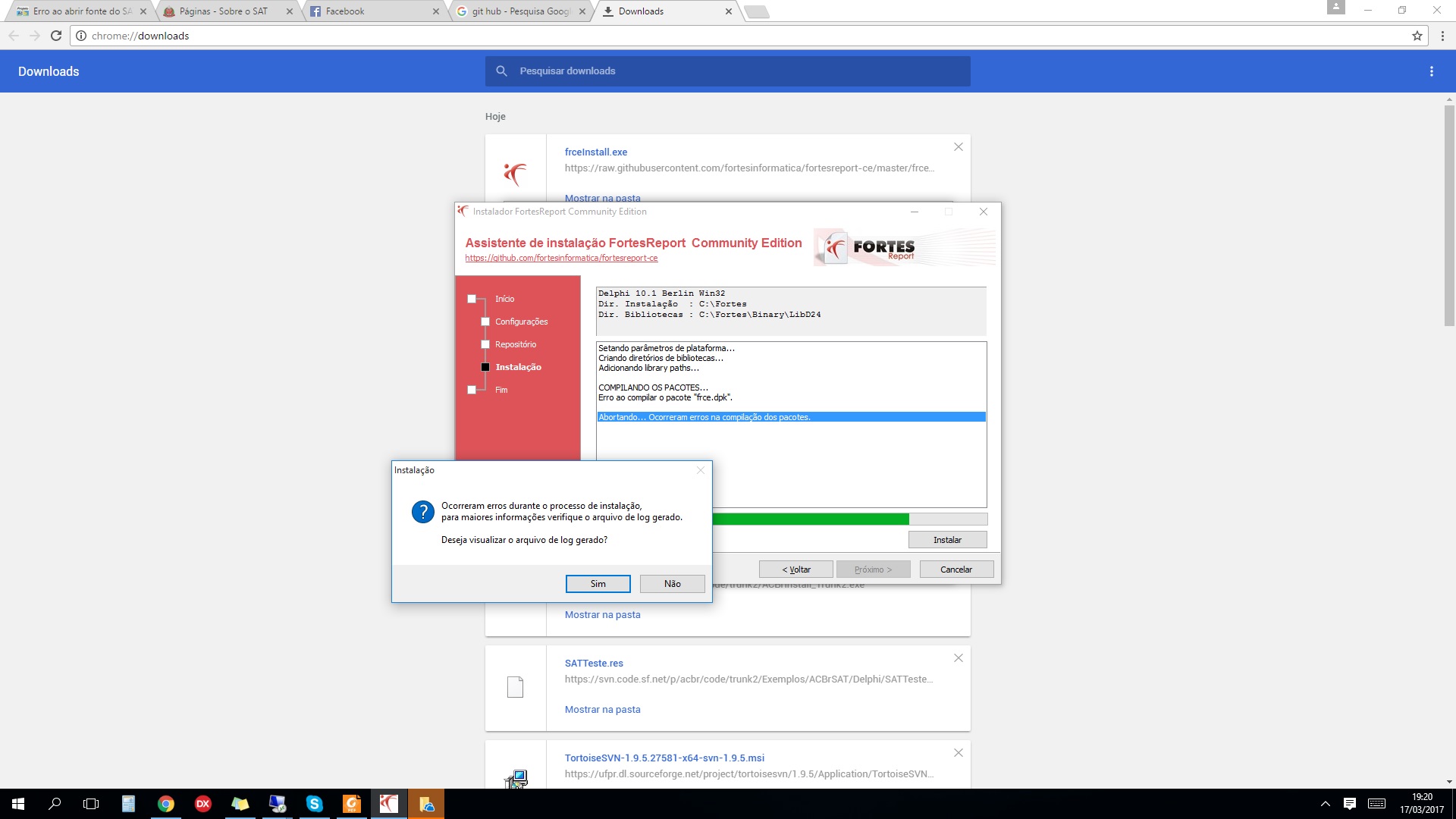Switch to the 'Erro ao abrir fonte do SAT' tab

point(83,11)
